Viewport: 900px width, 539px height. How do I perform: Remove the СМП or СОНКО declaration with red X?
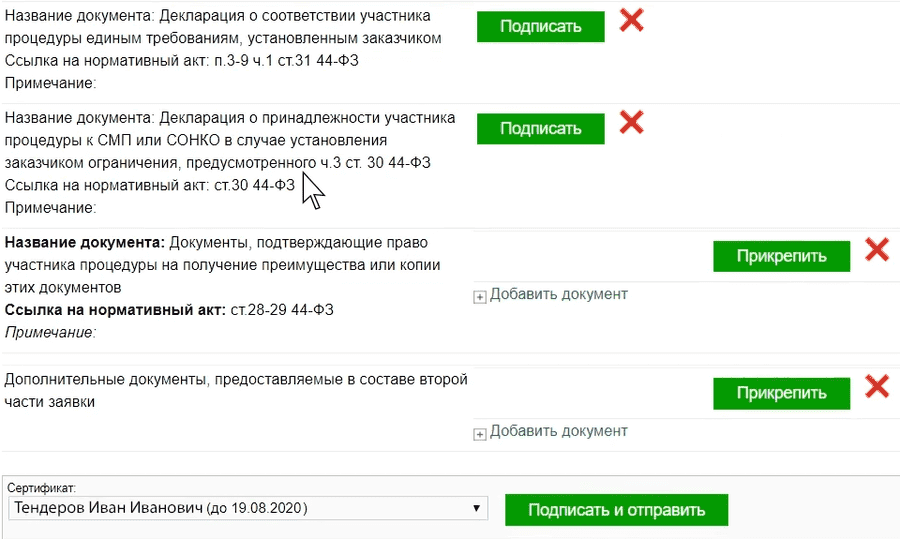(631, 122)
